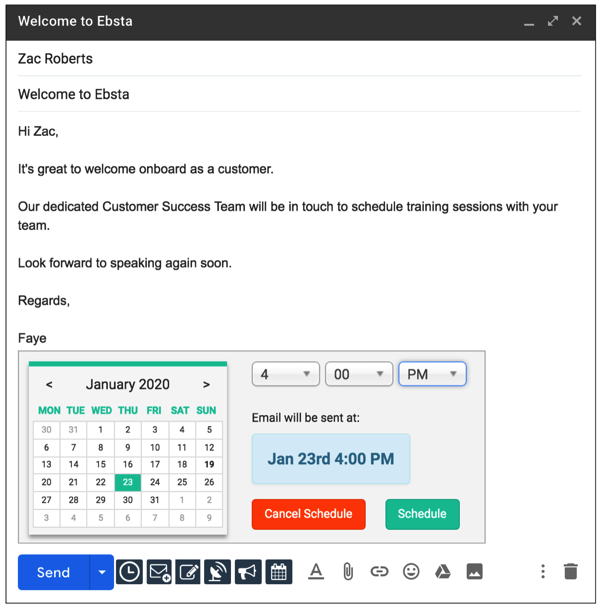Attach a file with paperclip icon

point(348,572)
